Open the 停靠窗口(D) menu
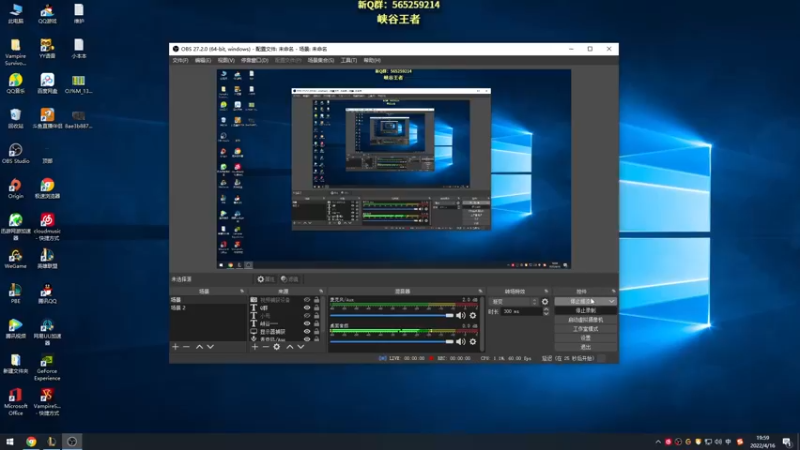 [254, 60]
